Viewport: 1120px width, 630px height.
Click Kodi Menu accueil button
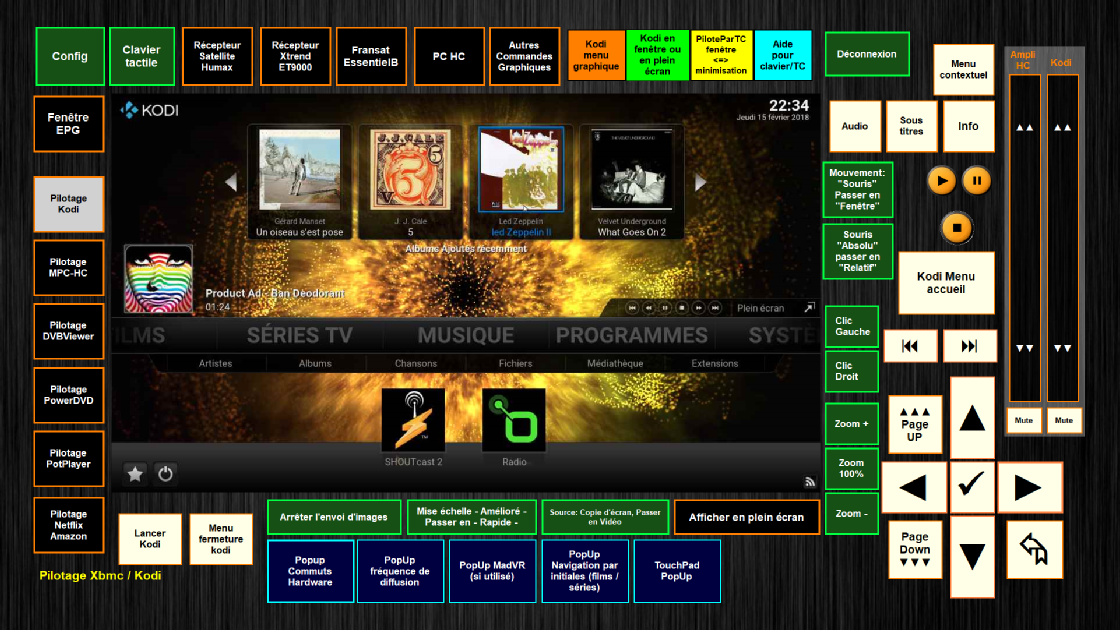click(946, 283)
